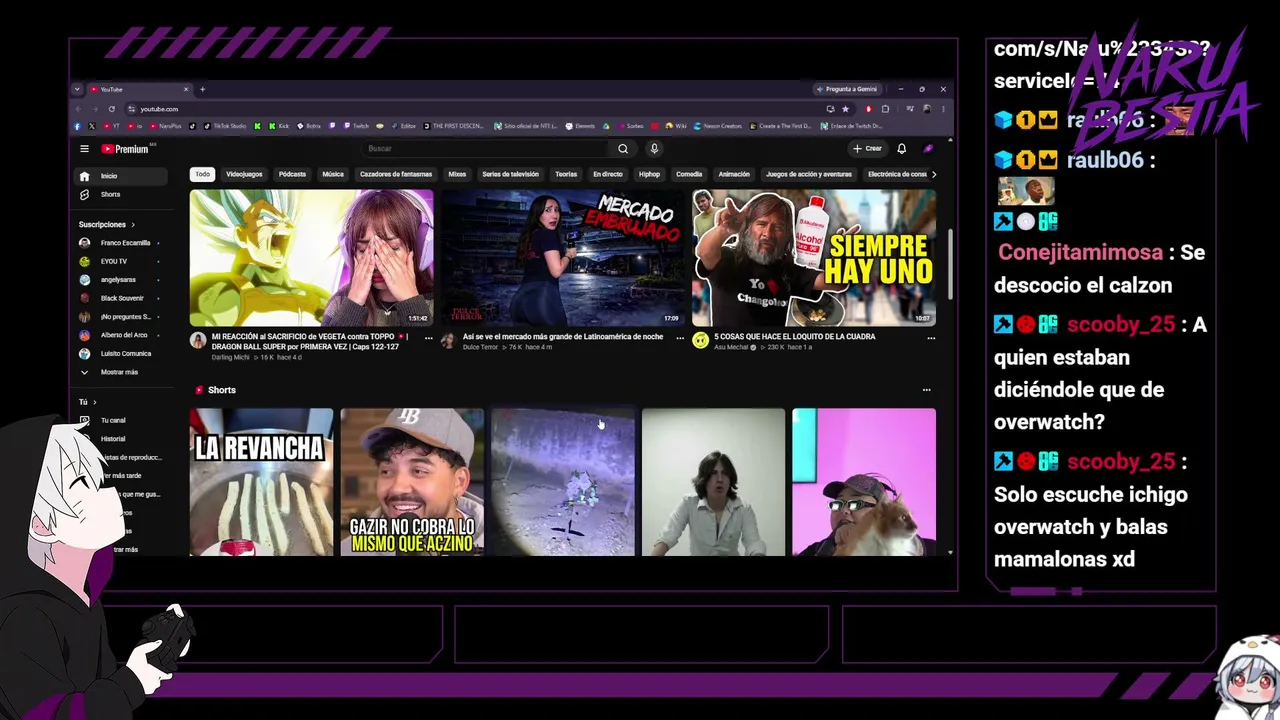1280x720 pixels.
Task: Select the Hiphop filter chip
Action: [x=650, y=174]
